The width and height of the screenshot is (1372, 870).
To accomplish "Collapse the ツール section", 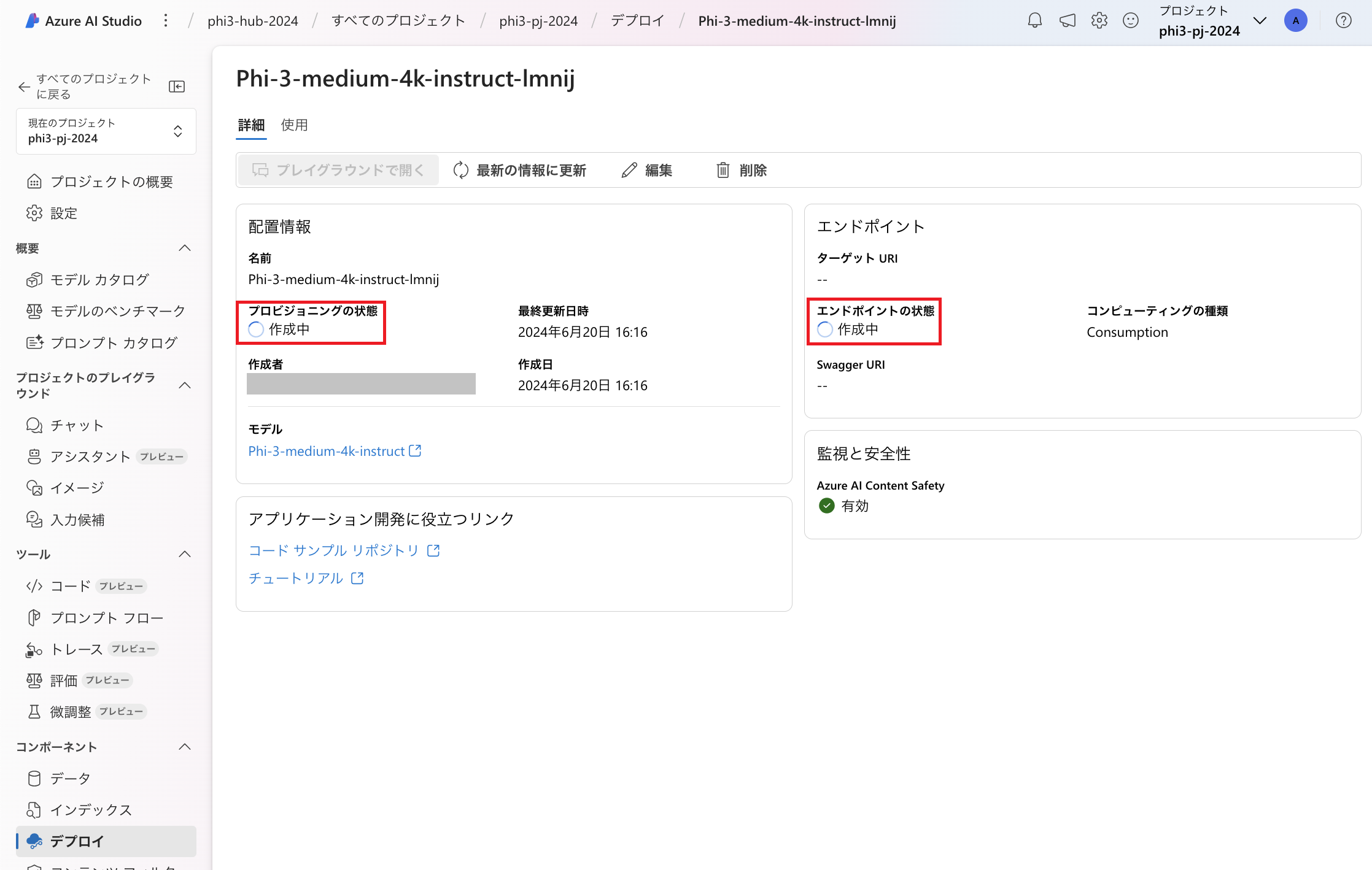I will pos(184,554).
